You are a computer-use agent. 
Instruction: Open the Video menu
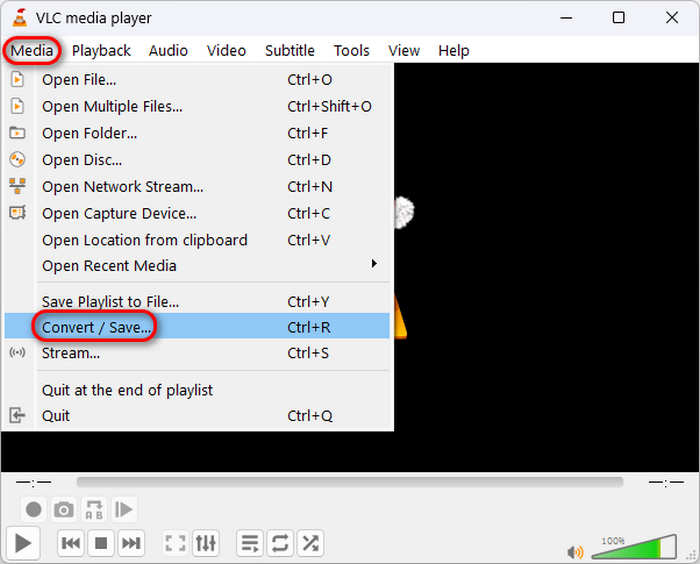(x=226, y=50)
